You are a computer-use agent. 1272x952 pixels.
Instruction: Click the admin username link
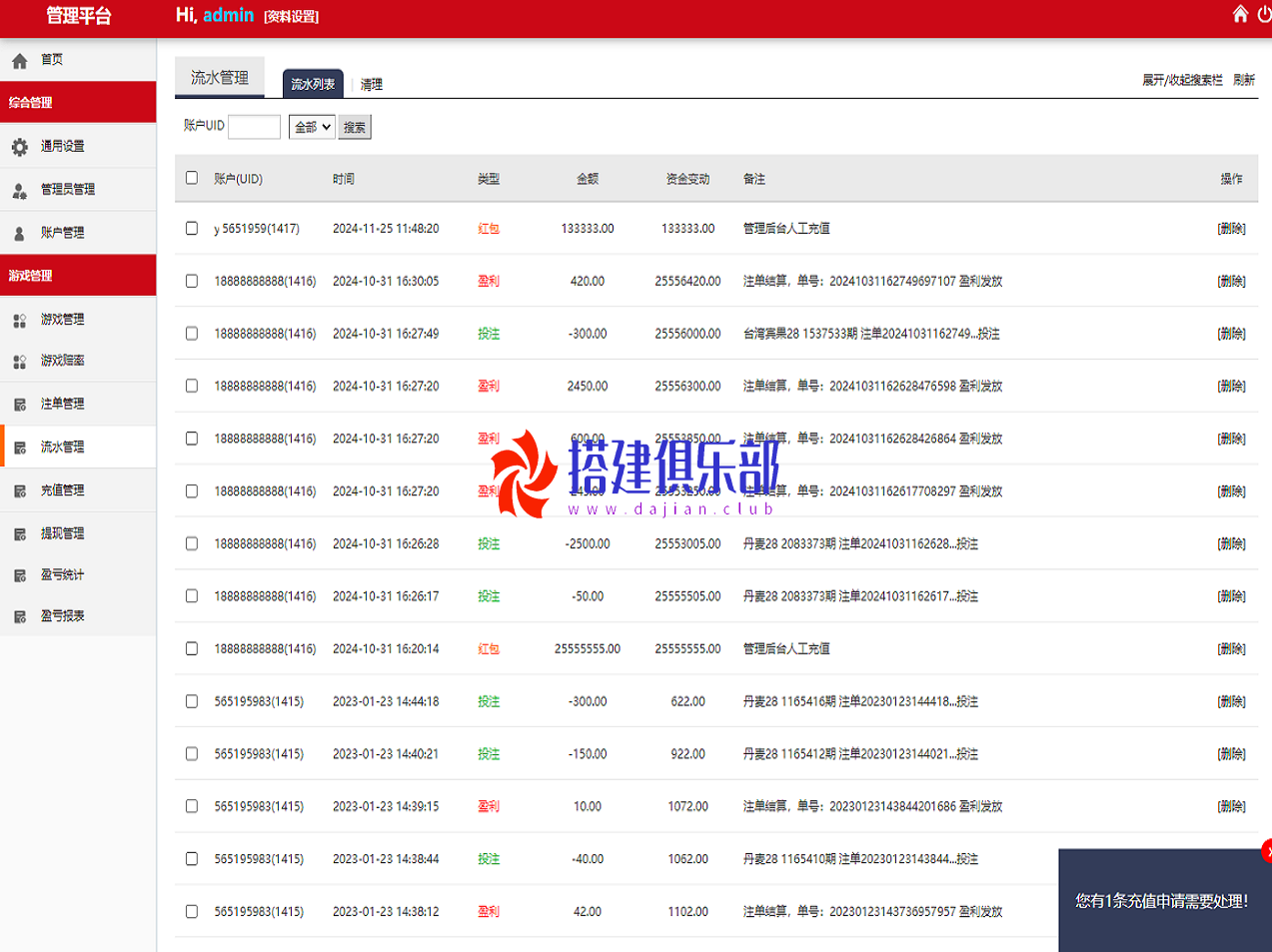(x=229, y=15)
